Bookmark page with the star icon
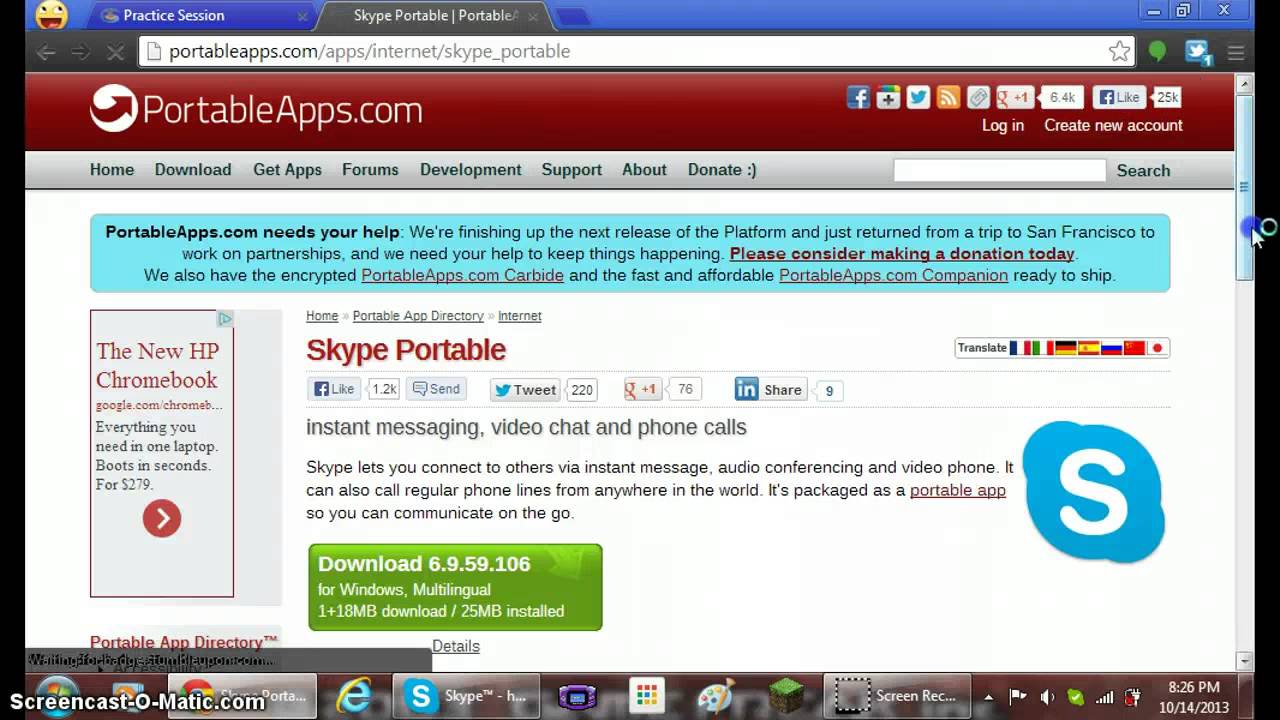This screenshot has width=1280, height=720. (x=1119, y=51)
